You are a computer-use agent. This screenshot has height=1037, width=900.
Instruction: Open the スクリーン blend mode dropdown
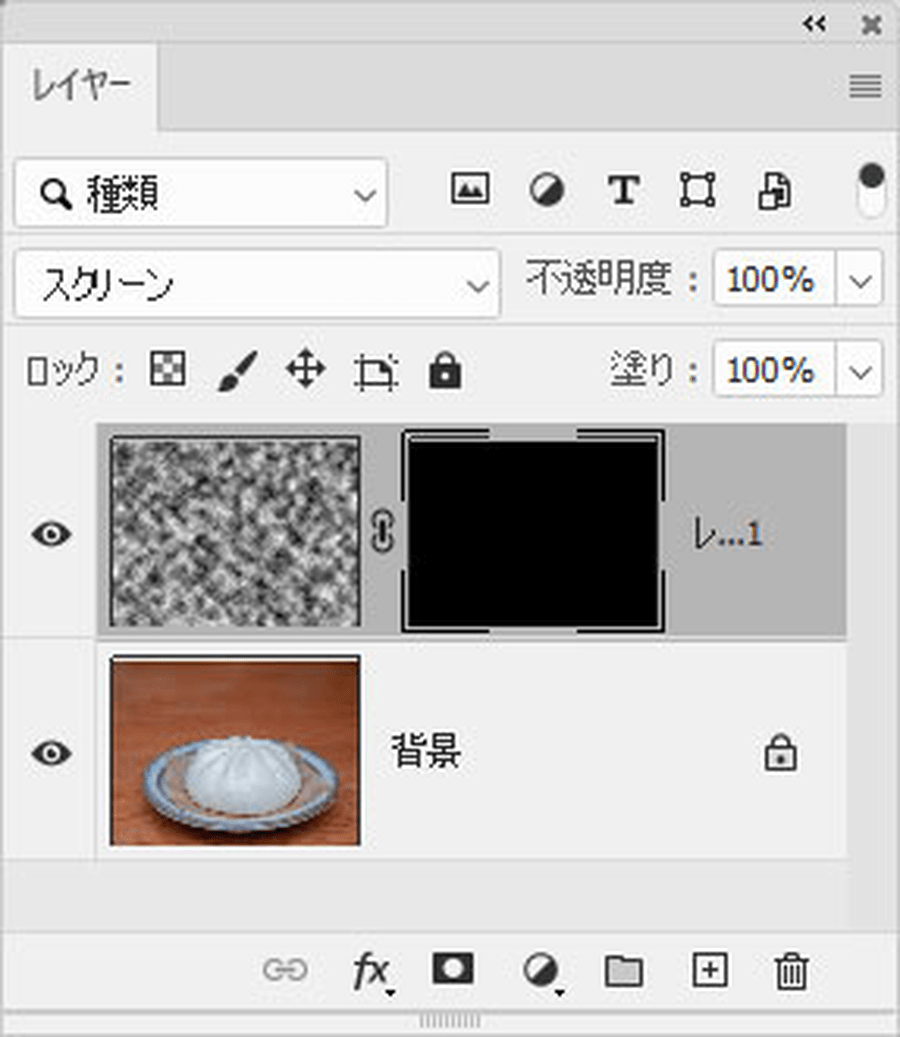click(x=257, y=284)
